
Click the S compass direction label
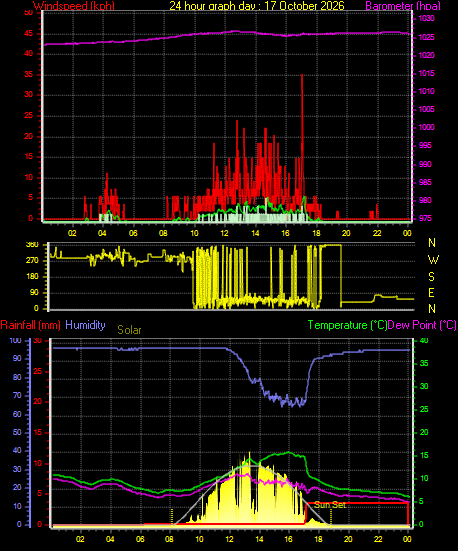[432, 277]
